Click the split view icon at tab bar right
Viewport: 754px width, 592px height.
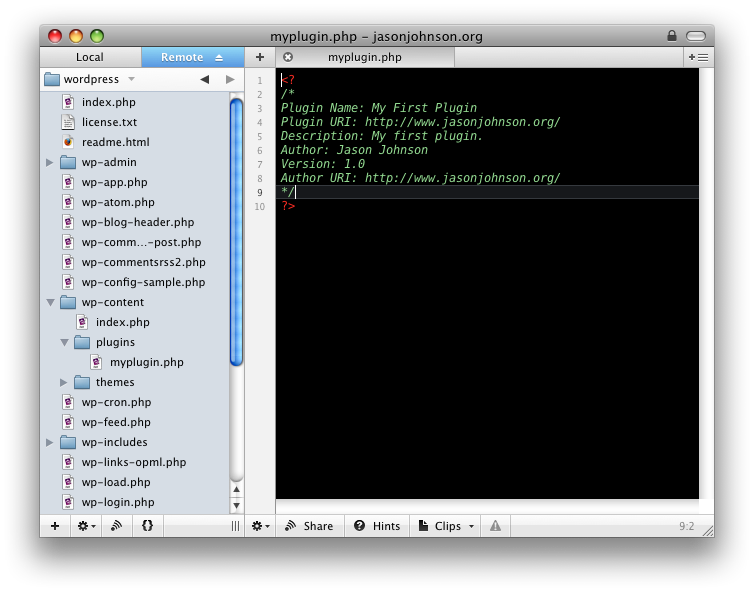click(698, 58)
